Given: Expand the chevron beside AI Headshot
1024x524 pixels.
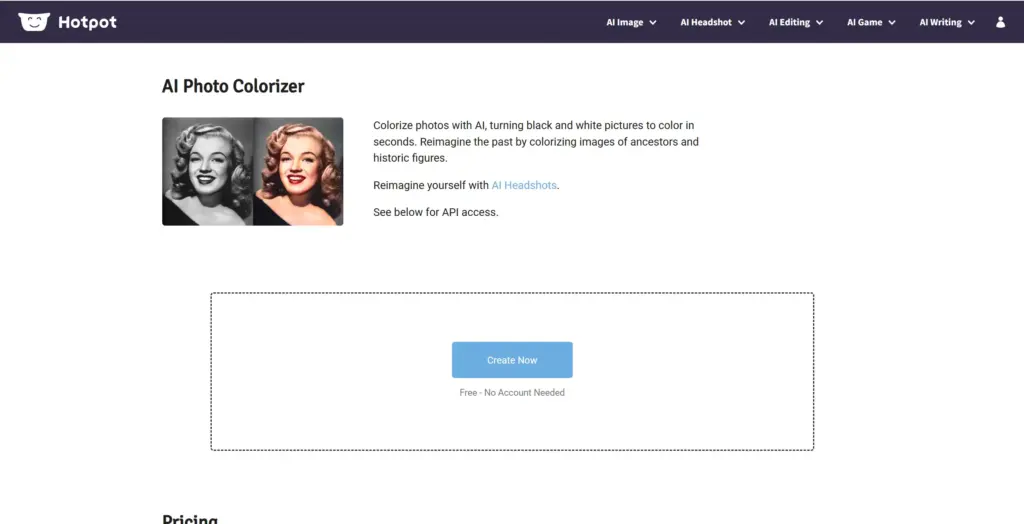Looking at the screenshot, I should 741,23.
